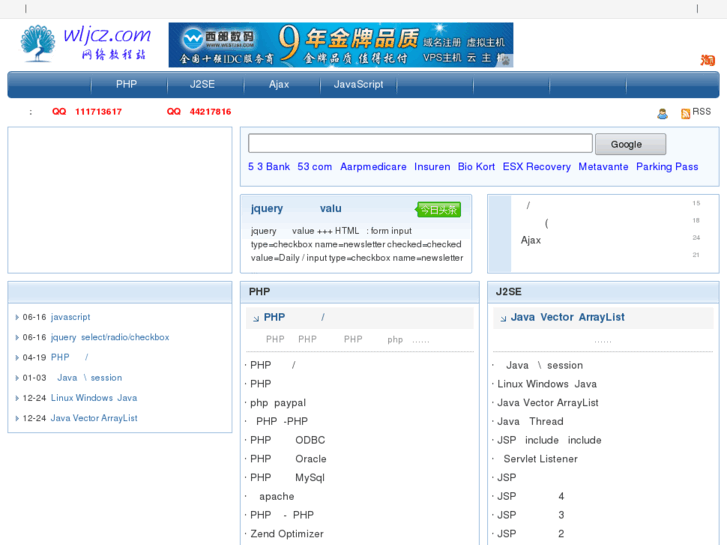This screenshot has width=727, height=545.
Task: Open the 12-24 Linux Windows Java article
Action: [94, 398]
